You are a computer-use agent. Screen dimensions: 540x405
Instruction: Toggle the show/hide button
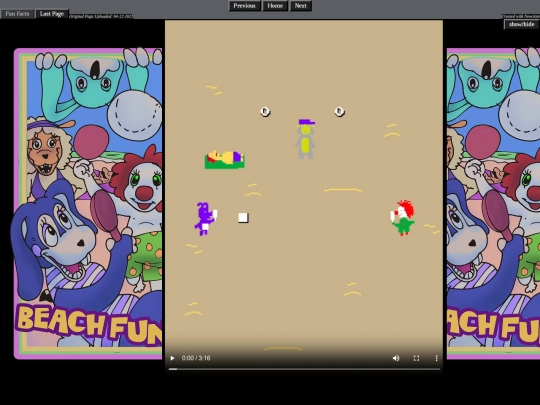coord(522,24)
